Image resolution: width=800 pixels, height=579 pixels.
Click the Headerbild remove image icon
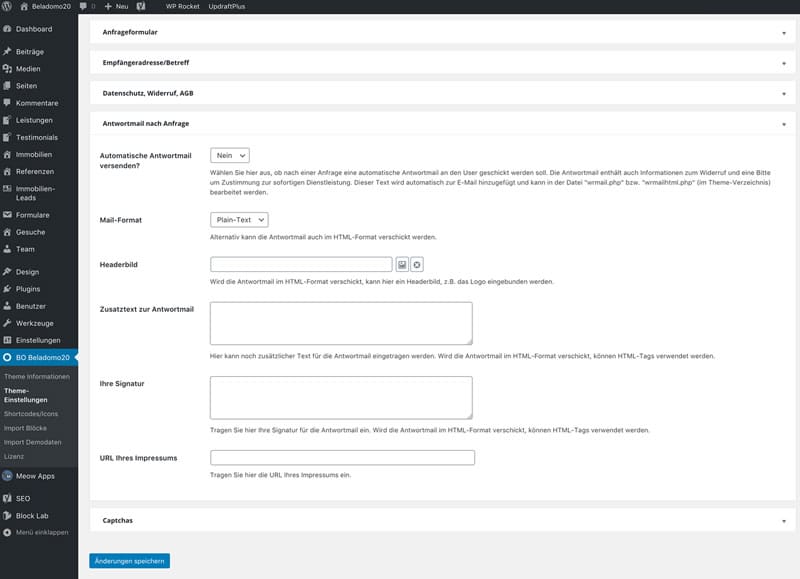click(417, 264)
